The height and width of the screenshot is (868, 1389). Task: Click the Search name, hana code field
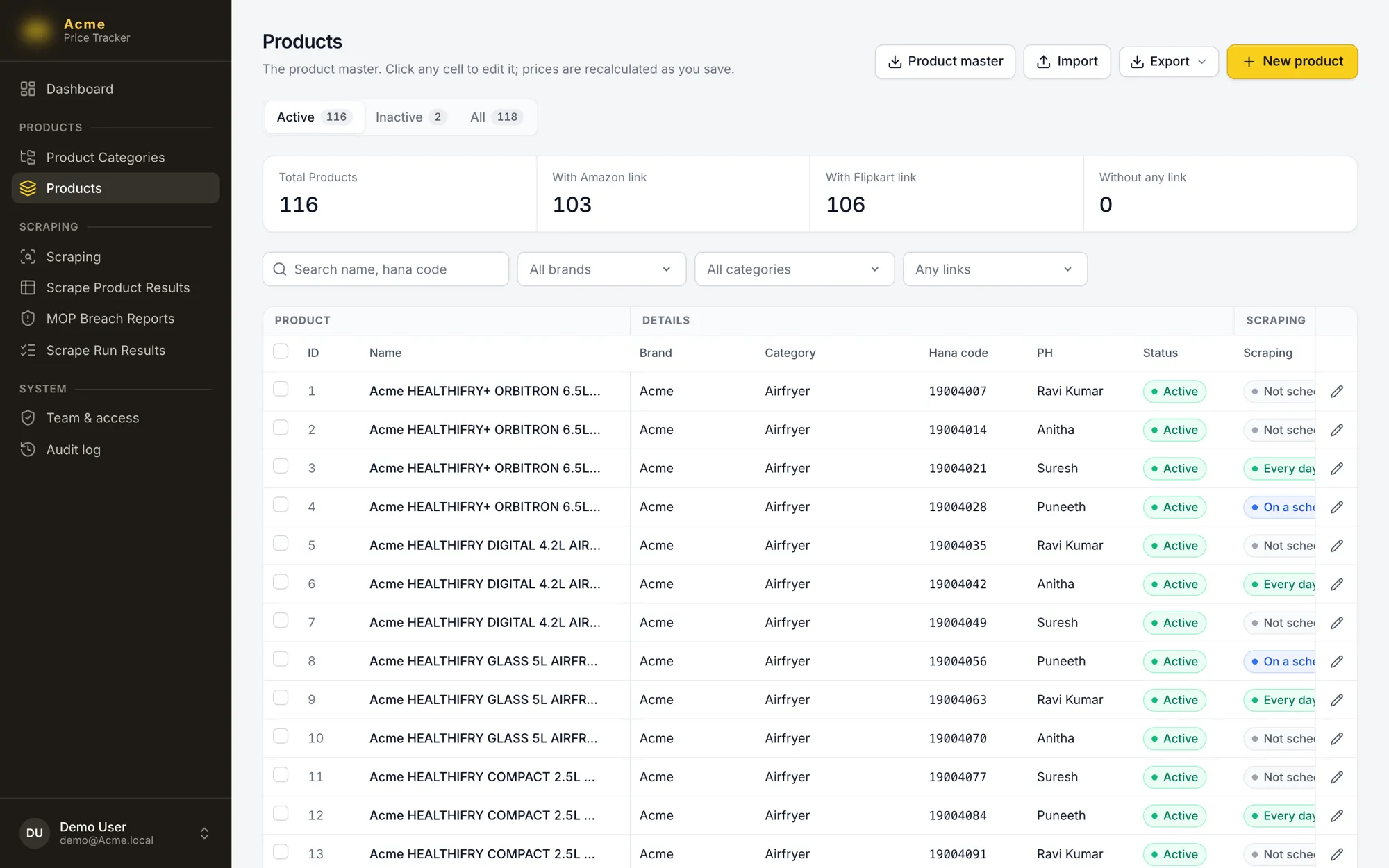385,269
